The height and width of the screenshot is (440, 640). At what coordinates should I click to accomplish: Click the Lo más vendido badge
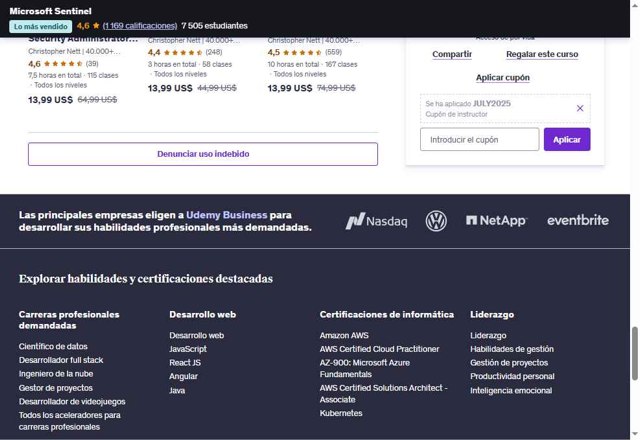40,27
